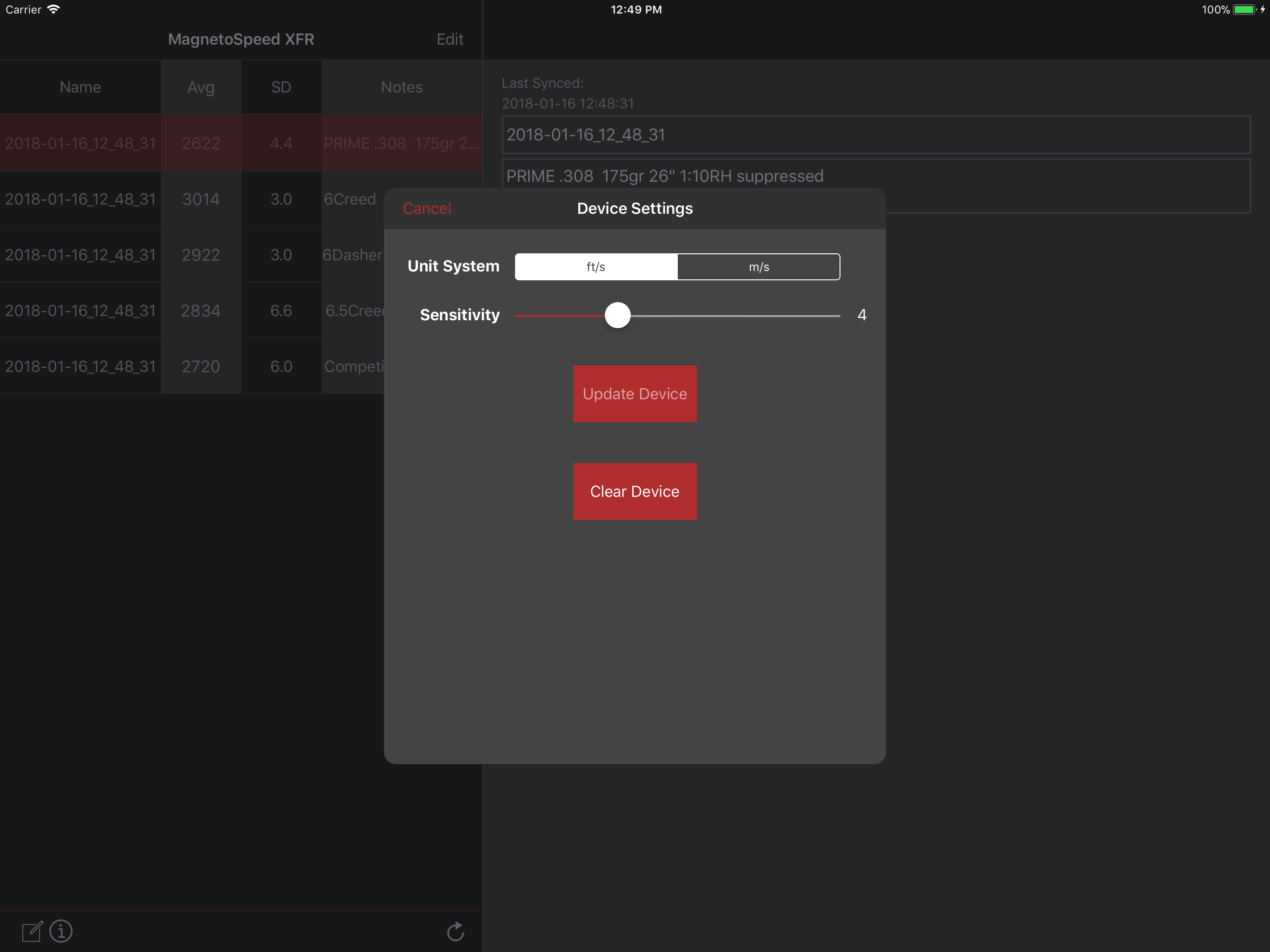Open the info icon at bottom
The height and width of the screenshot is (952, 1270).
pos(61,931)
